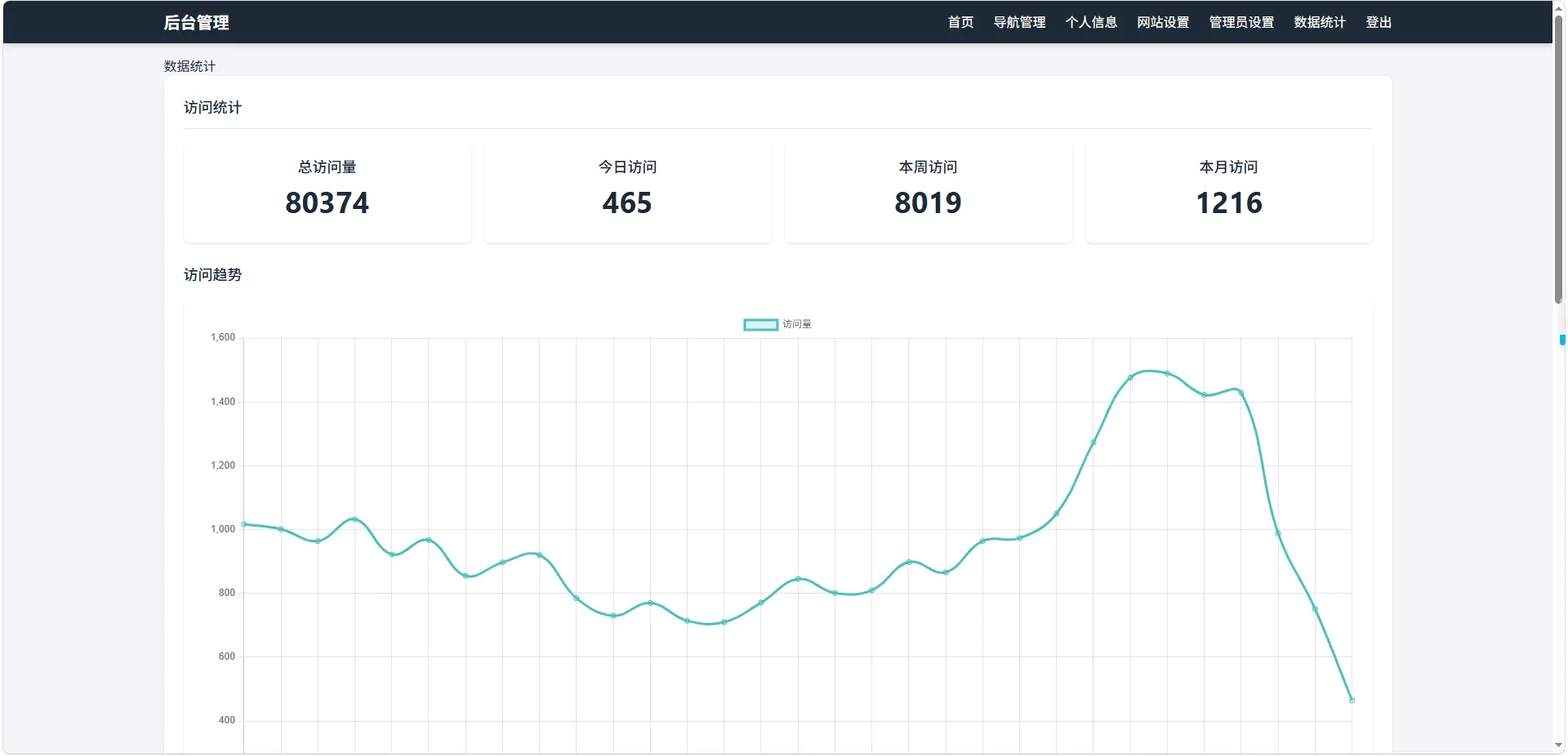Open 导航管理 menu item

pos(1019,22)
